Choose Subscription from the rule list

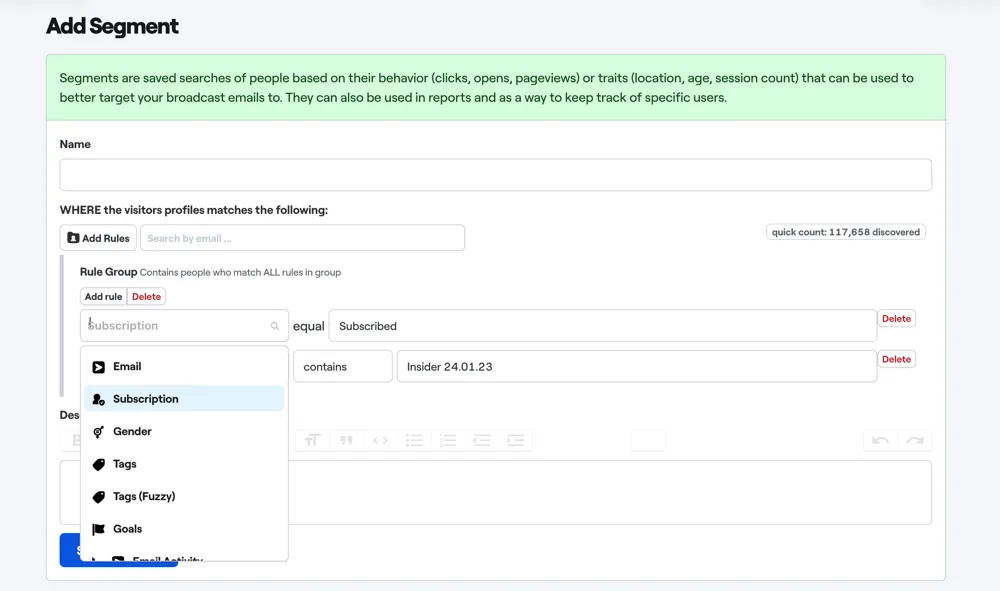point(145,399)
